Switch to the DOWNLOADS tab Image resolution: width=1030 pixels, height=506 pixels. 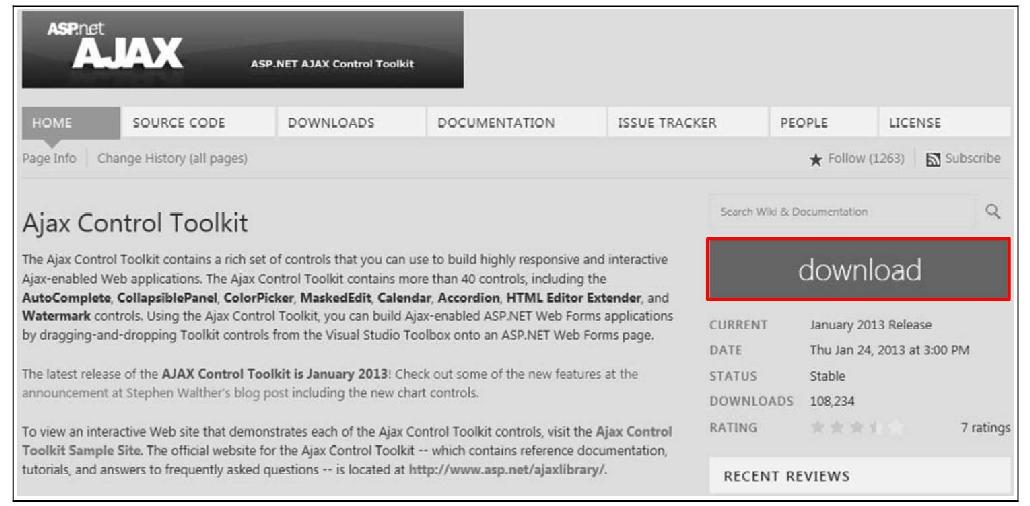(351, 123)
